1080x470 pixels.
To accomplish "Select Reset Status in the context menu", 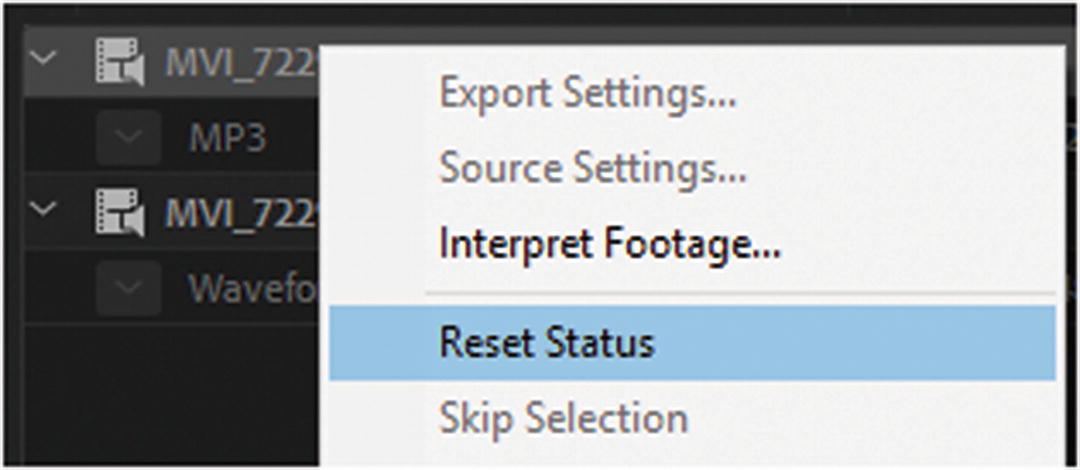I will click(546, 343).
